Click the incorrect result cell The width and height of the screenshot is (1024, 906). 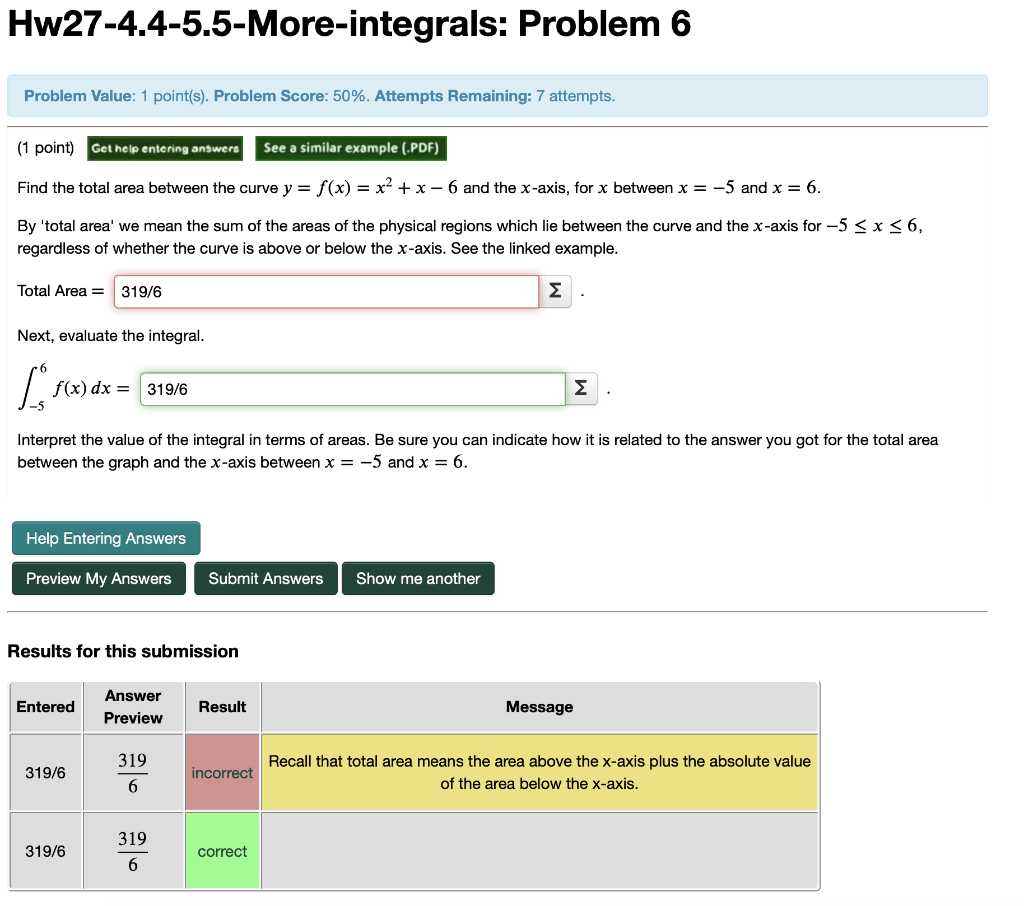(x=221, y=772)
